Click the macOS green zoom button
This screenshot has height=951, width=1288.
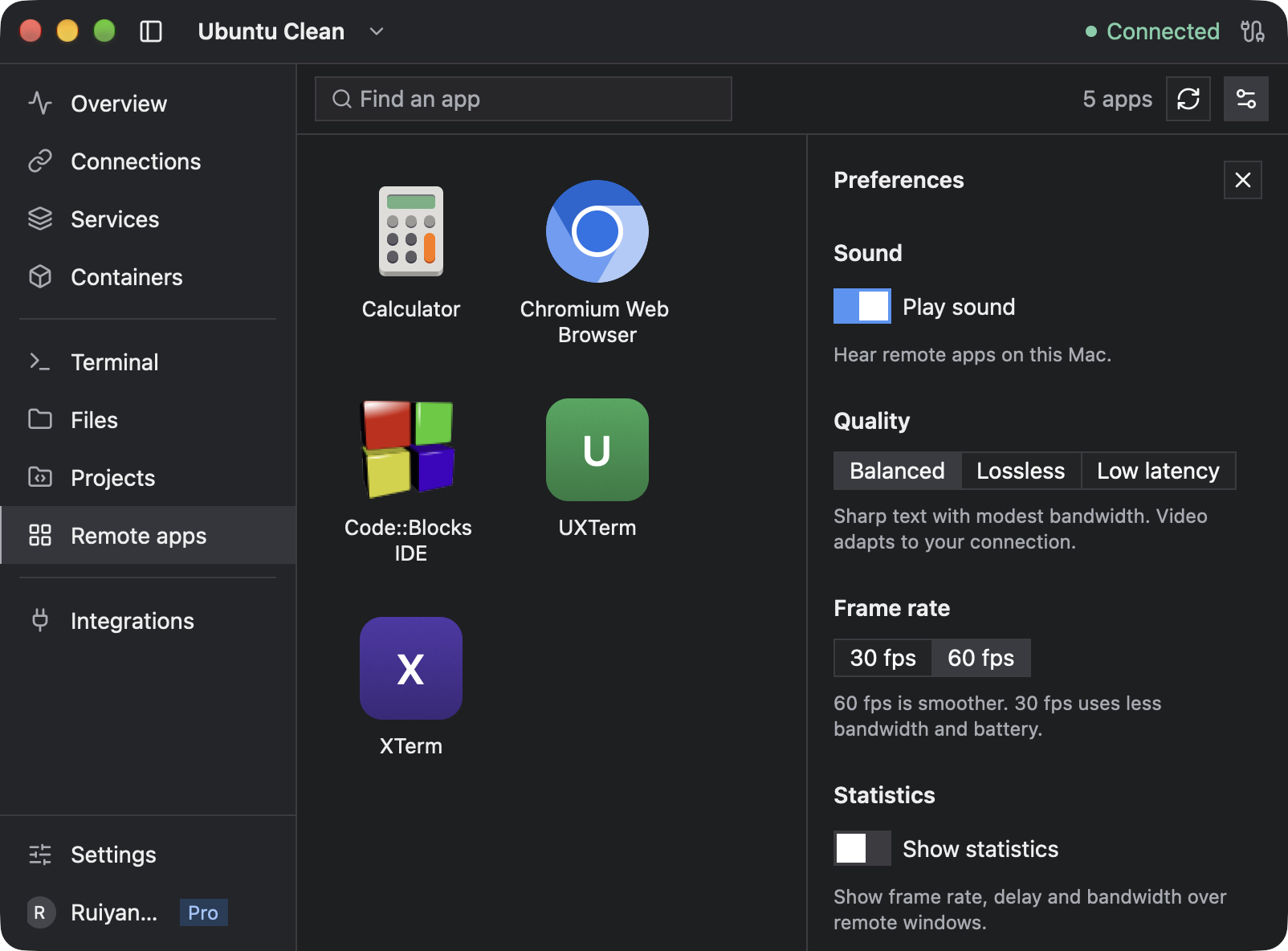click(104, 31)
